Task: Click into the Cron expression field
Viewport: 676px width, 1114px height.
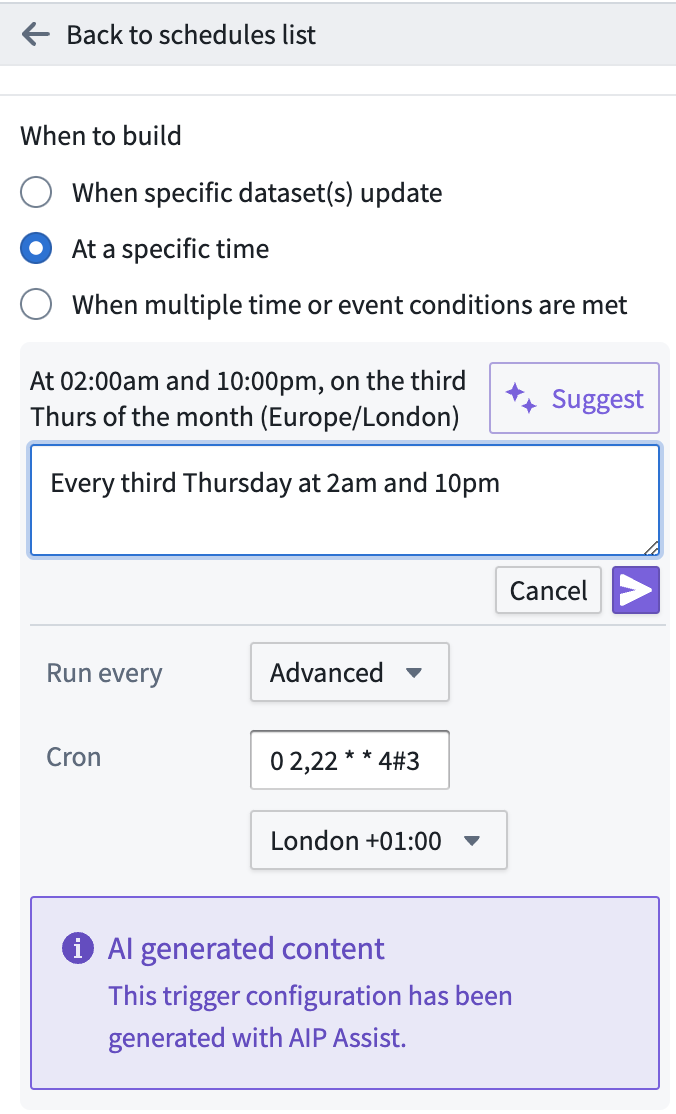Action: [x=350, y=759]
